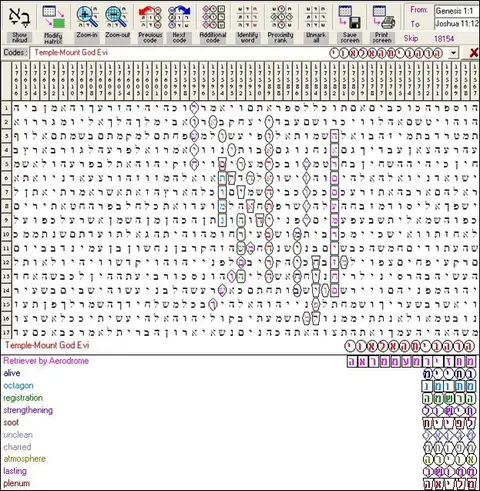Image resolution: width=480 pixels, height=491 pixels.
Task: Select the 'registration' term in the list
Action: tap(23, 398)
